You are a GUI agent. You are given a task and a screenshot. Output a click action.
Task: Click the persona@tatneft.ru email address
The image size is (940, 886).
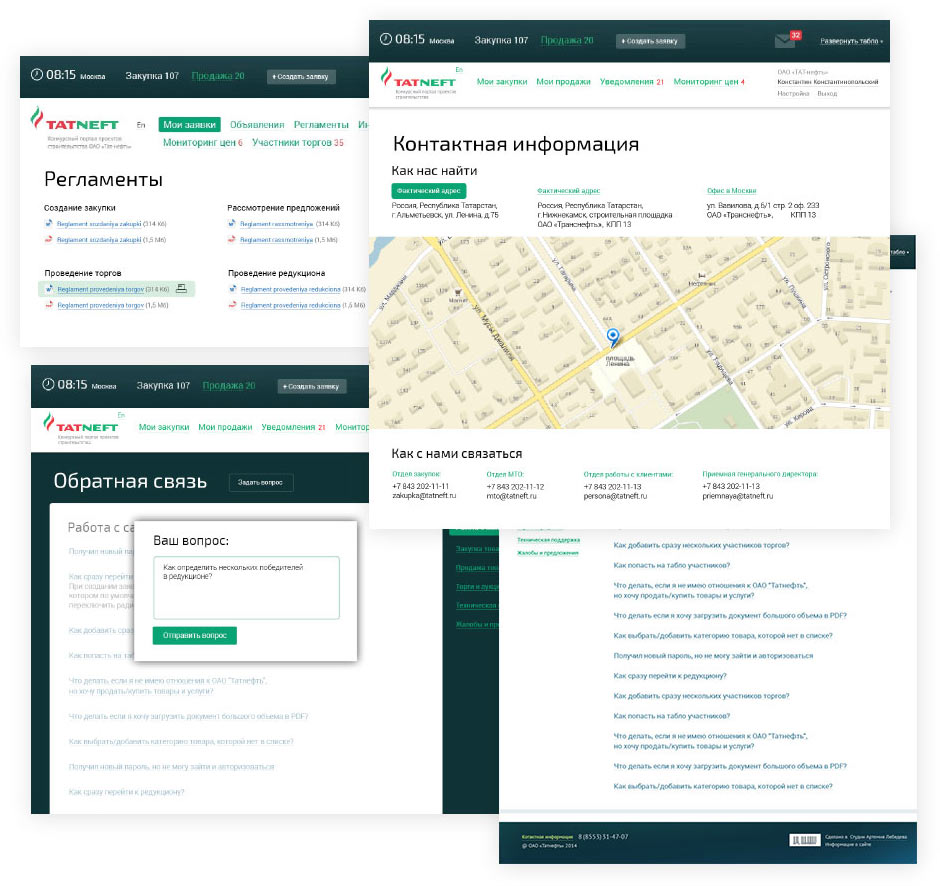616,496
